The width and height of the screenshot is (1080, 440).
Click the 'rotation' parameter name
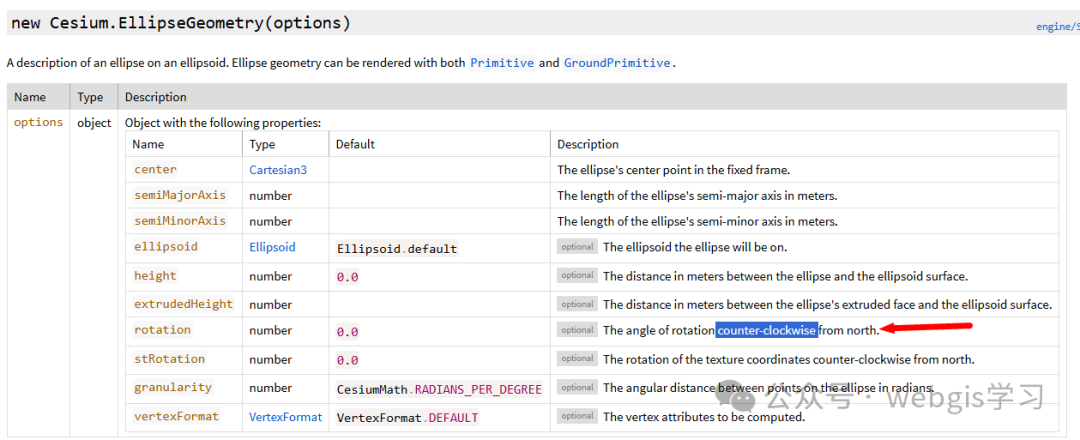point(162,330)
